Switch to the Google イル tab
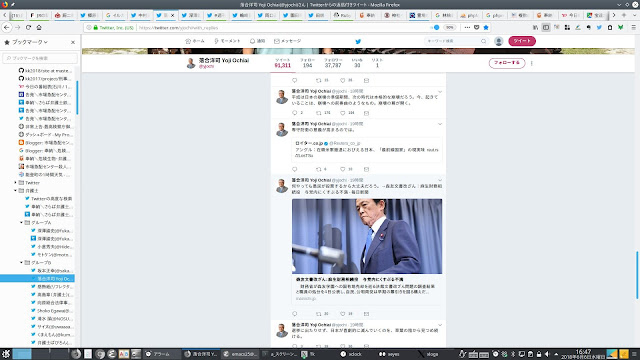This screenshot has height=360, width=640. (115, 15)
